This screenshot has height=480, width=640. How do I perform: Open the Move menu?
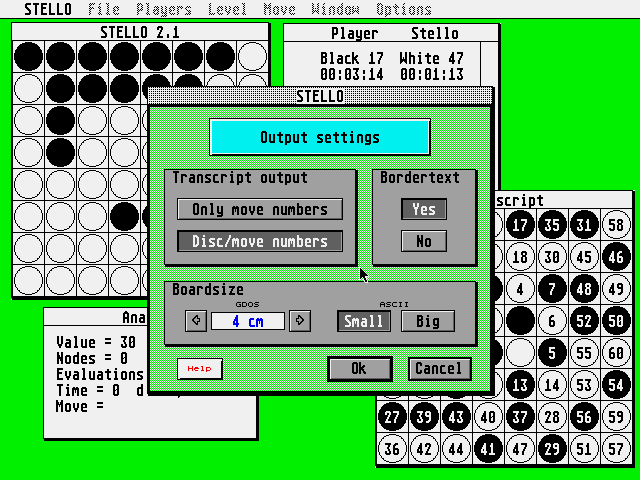point(279,9)
